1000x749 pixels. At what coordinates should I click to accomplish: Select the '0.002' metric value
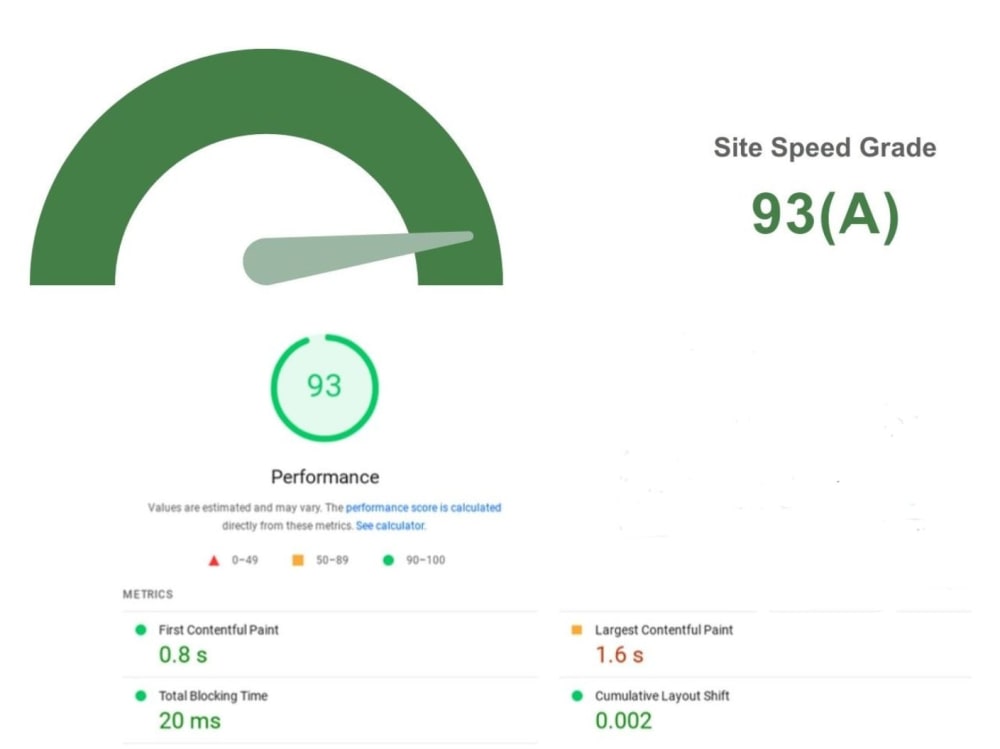(x=624, y=721)
